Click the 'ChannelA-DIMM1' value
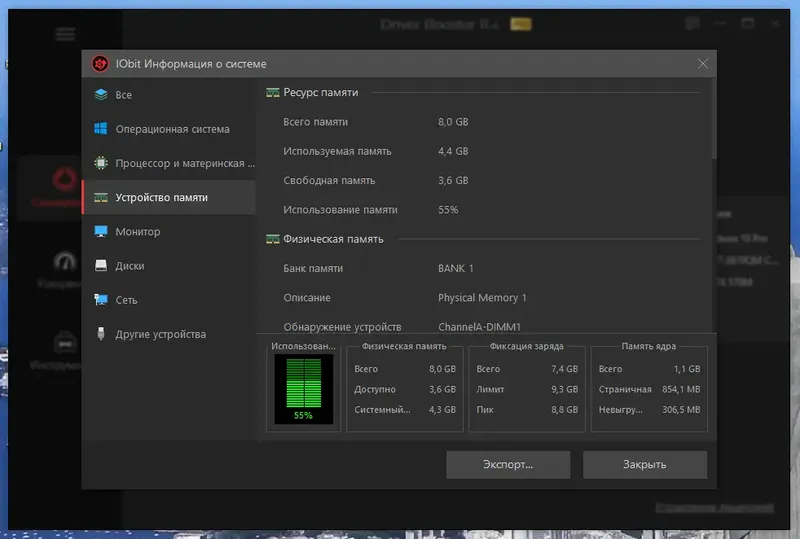Image resolution: width=800 pixels, height=539 pixels. click(480, 327)
